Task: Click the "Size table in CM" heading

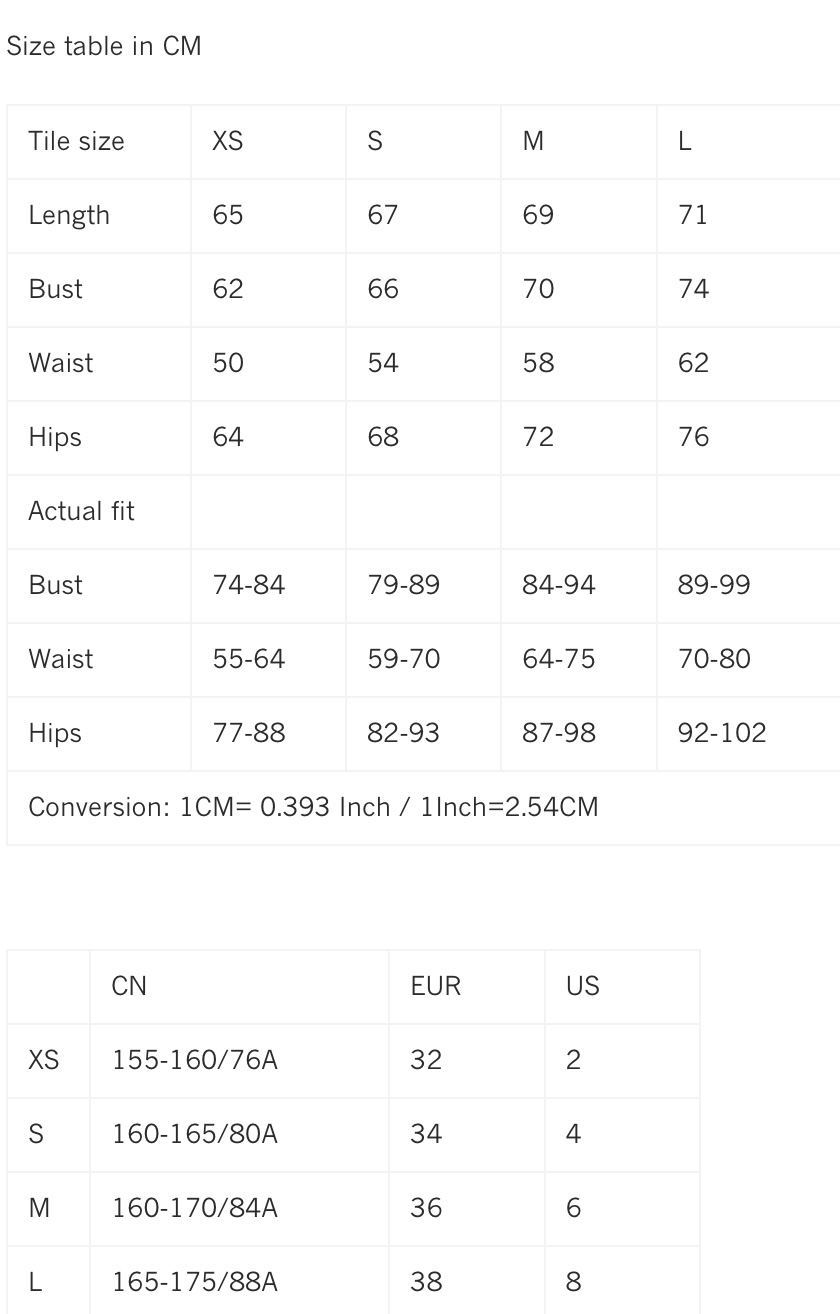Action: (104, 46)
